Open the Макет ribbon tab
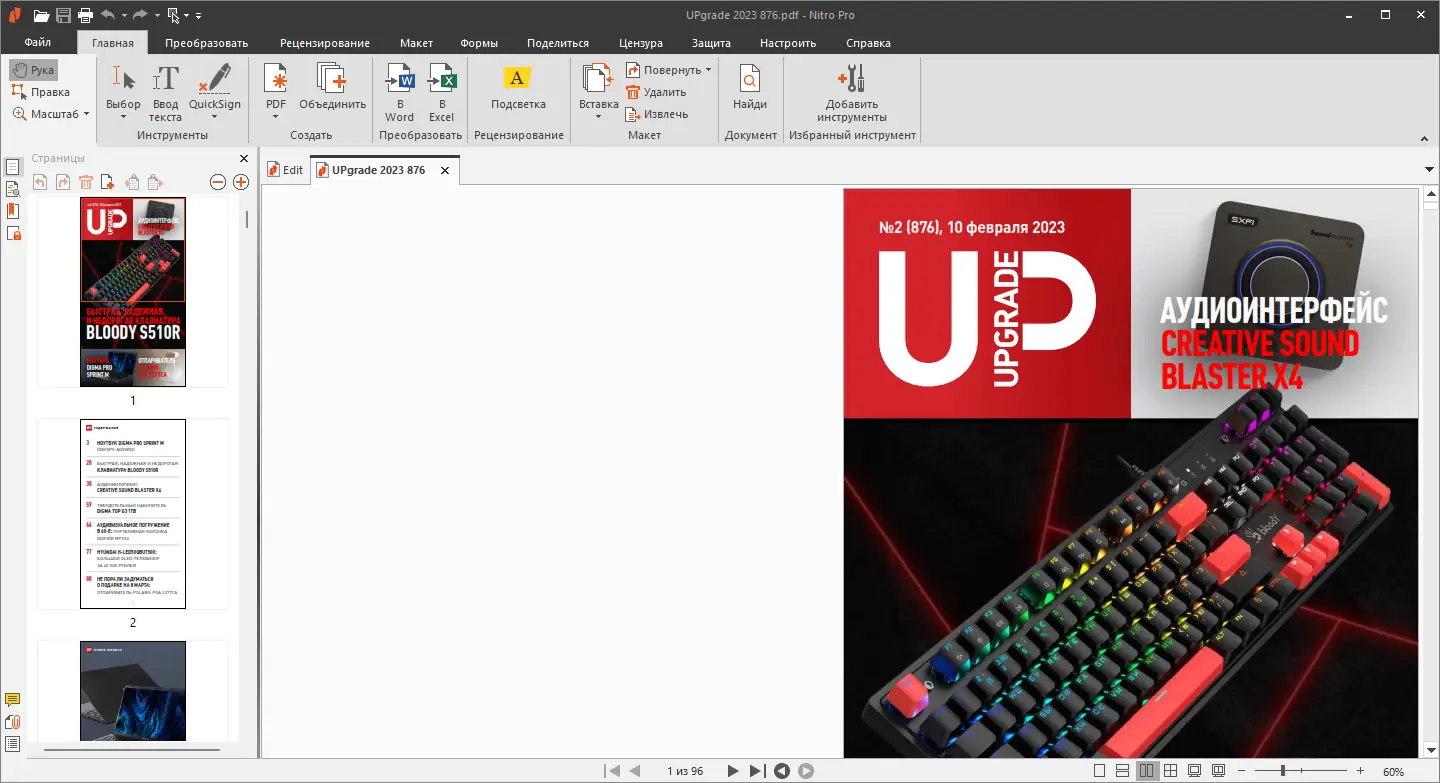Viewport: 1440px width, 783px height. (x=417, y=43)
